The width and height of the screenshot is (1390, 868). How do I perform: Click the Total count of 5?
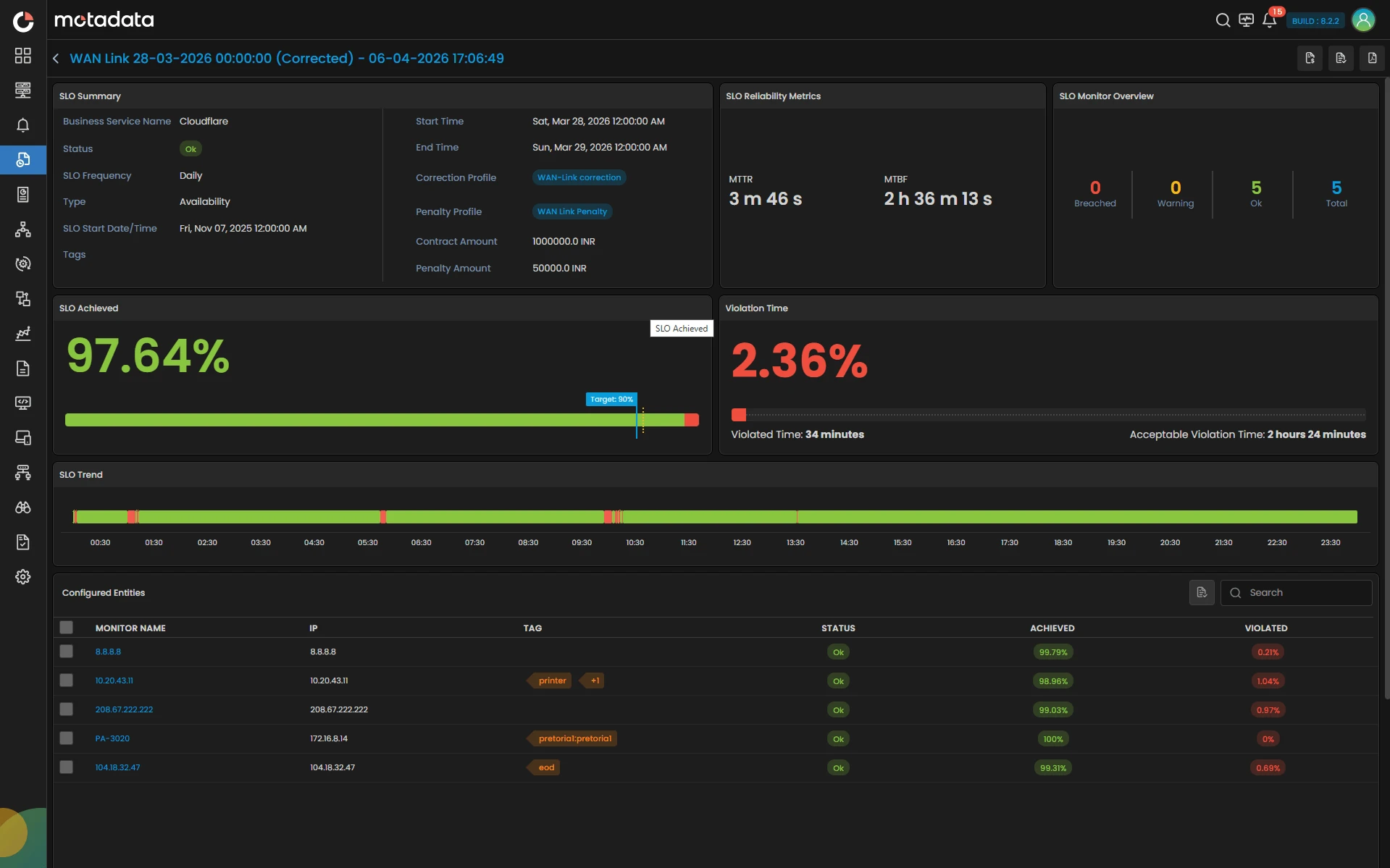click(x=1336, y=187)
